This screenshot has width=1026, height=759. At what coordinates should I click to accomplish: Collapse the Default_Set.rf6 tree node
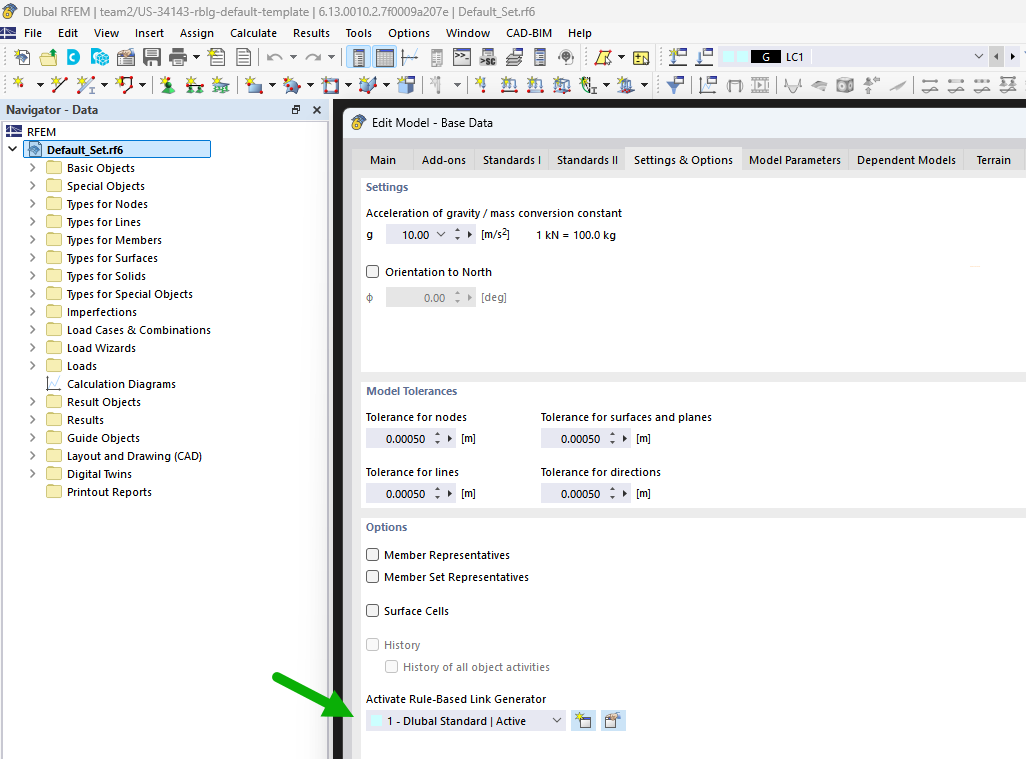[12, 149]
